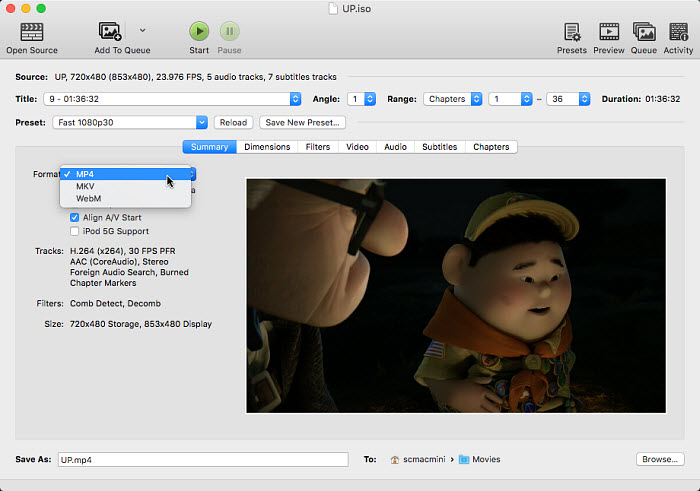Click the yellow minimize window button
700x491 pixels.
[26, 8]
